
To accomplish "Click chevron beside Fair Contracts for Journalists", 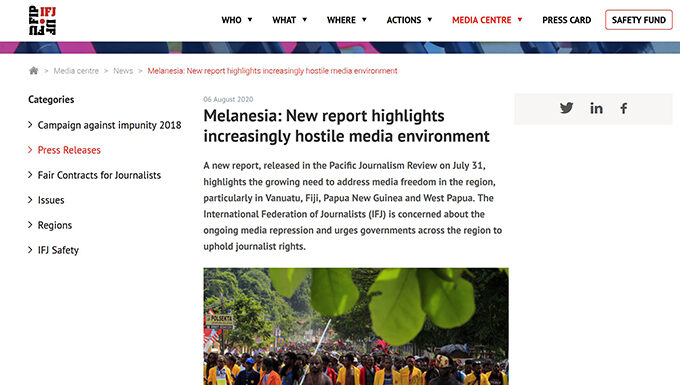I will (x=30, y=175).
